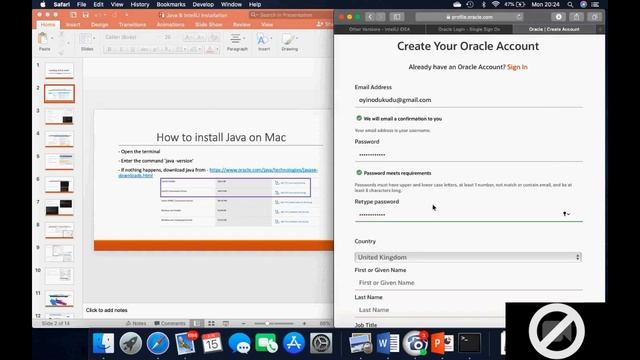Click the font color icon in ribbon

coord(211,50)
